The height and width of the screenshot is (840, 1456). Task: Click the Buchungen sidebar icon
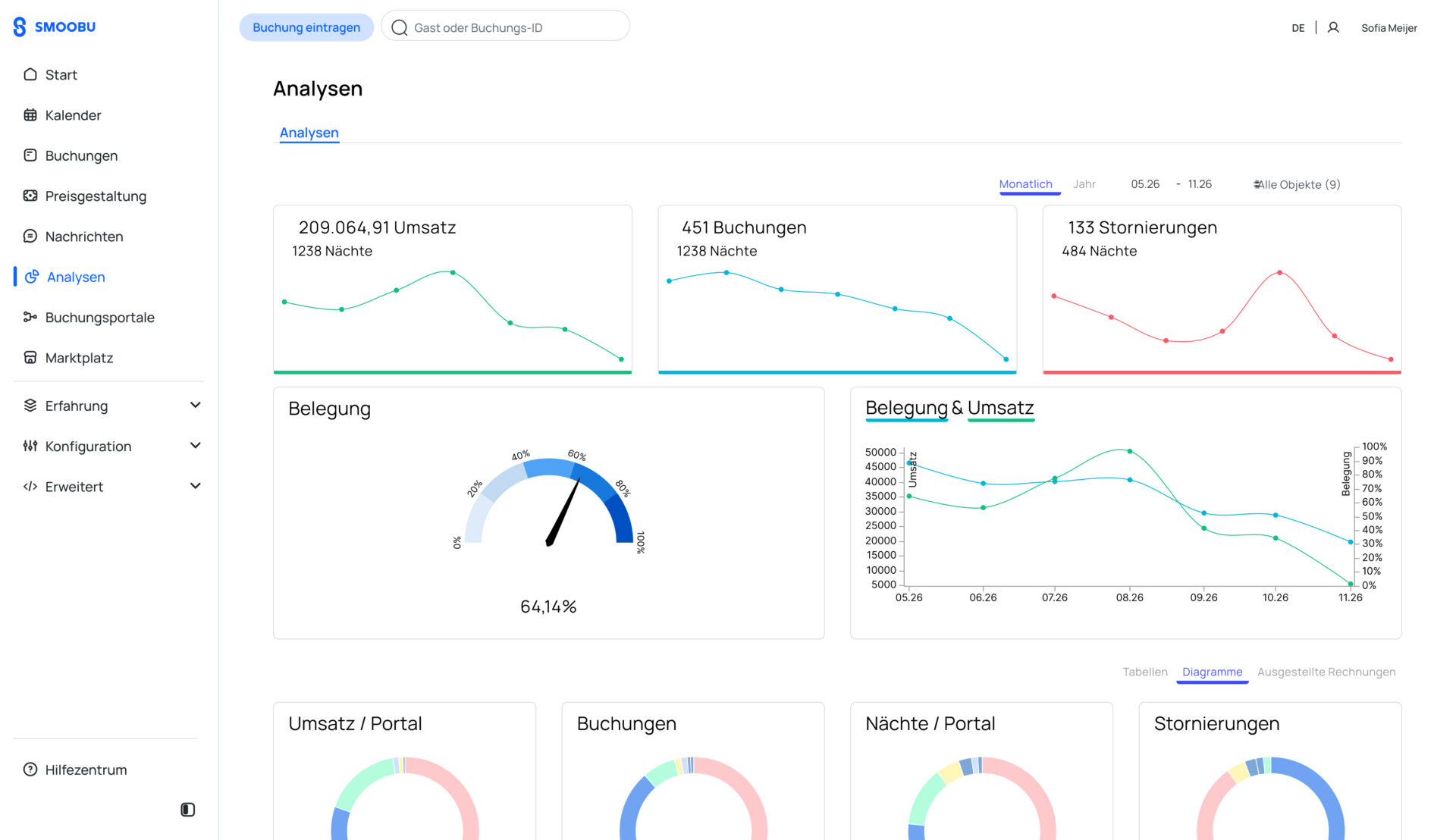(x=30, y=155)
